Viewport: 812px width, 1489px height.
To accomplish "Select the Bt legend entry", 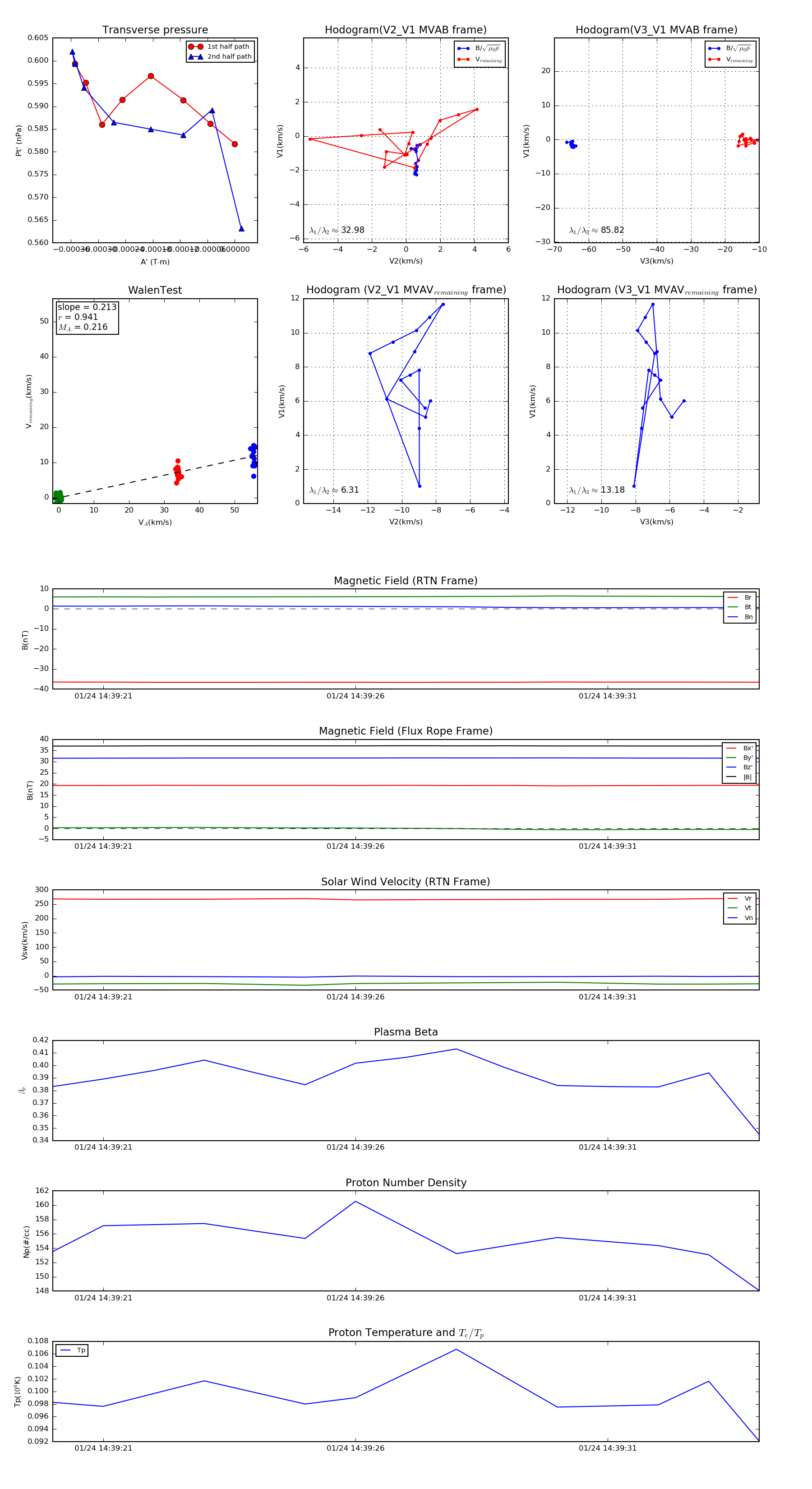I will (740, 607).
